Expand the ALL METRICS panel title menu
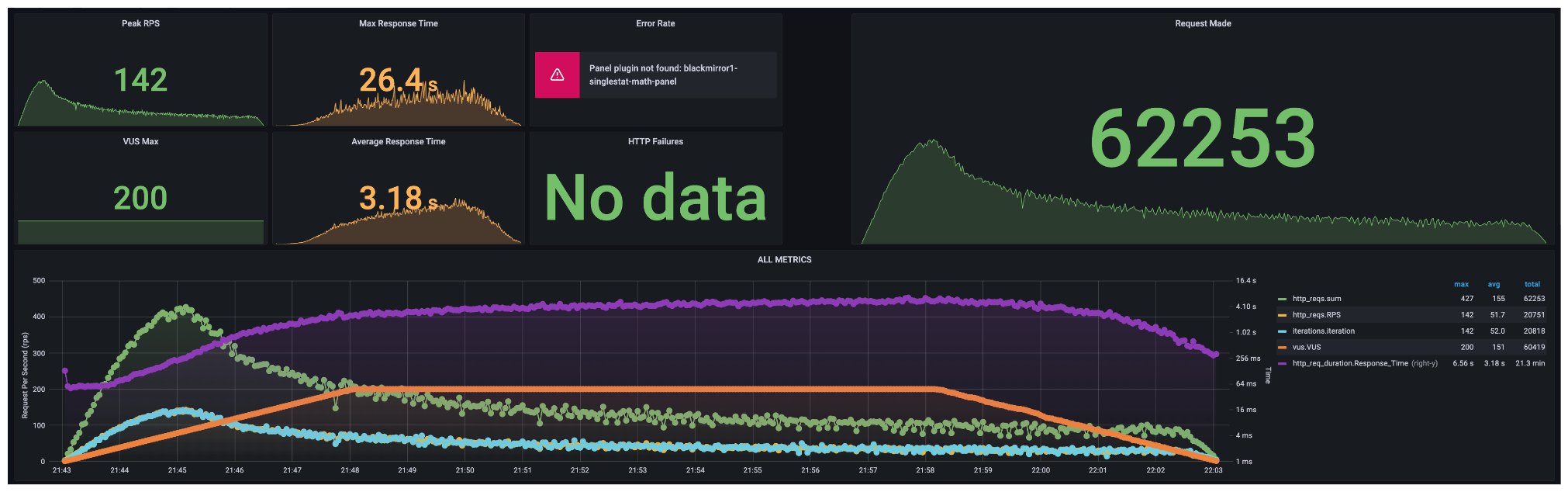The width and height of the screenshot is (1568, 492). [784, 260]
